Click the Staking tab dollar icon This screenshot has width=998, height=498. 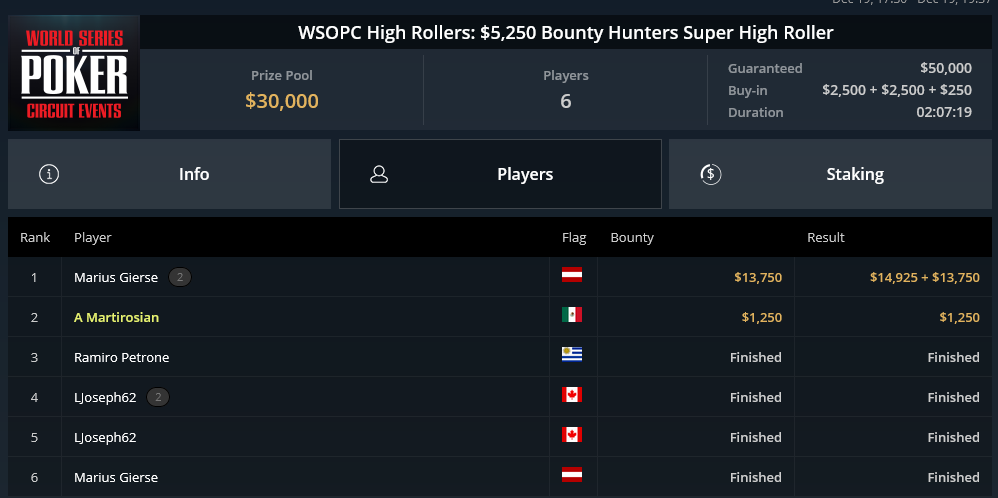[x=710, y=174]
